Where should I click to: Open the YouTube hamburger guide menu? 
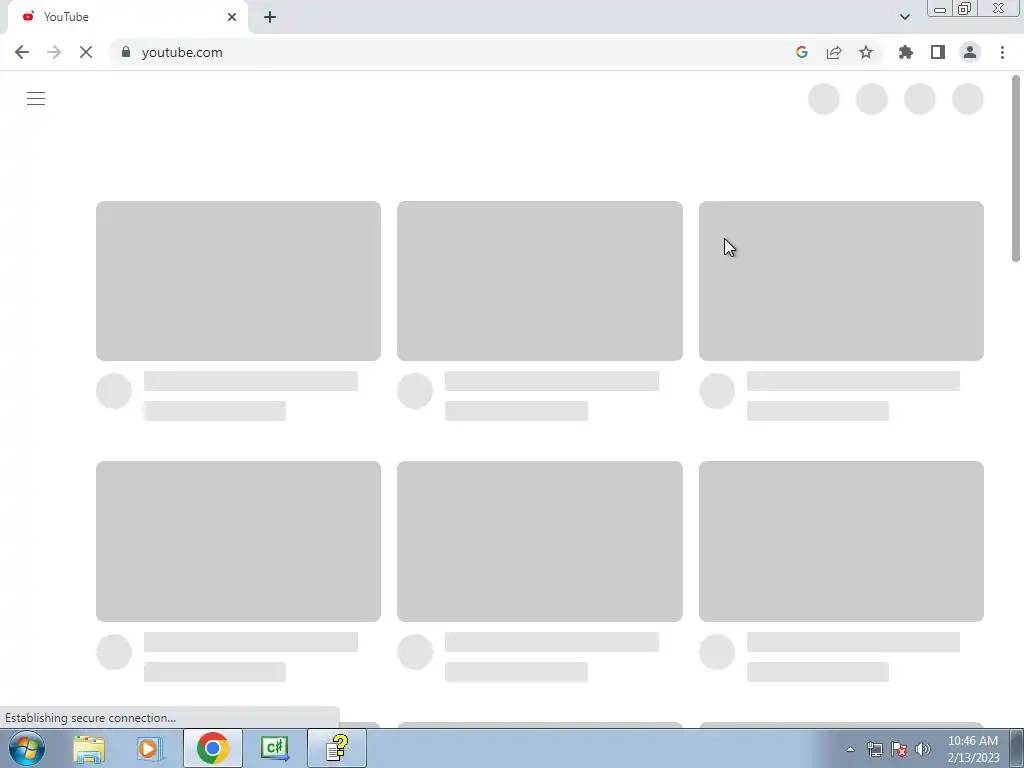click(x=36, y=99)
